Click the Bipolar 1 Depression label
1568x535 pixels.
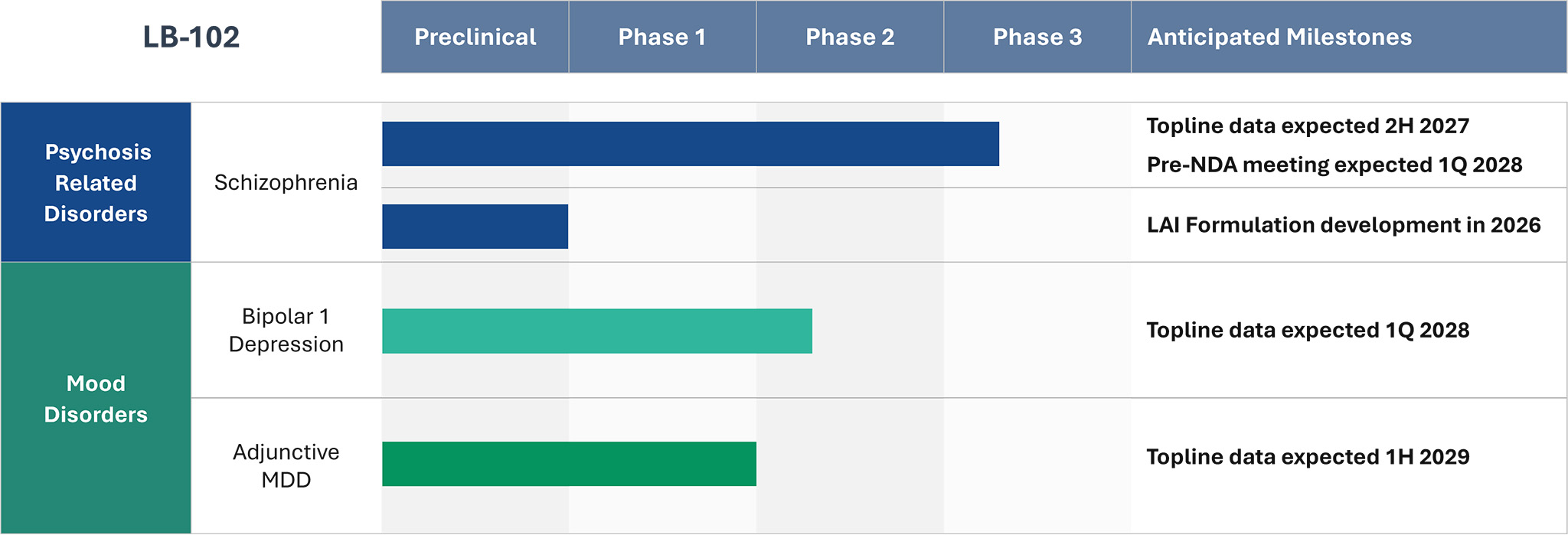click(x=286, y=330)
